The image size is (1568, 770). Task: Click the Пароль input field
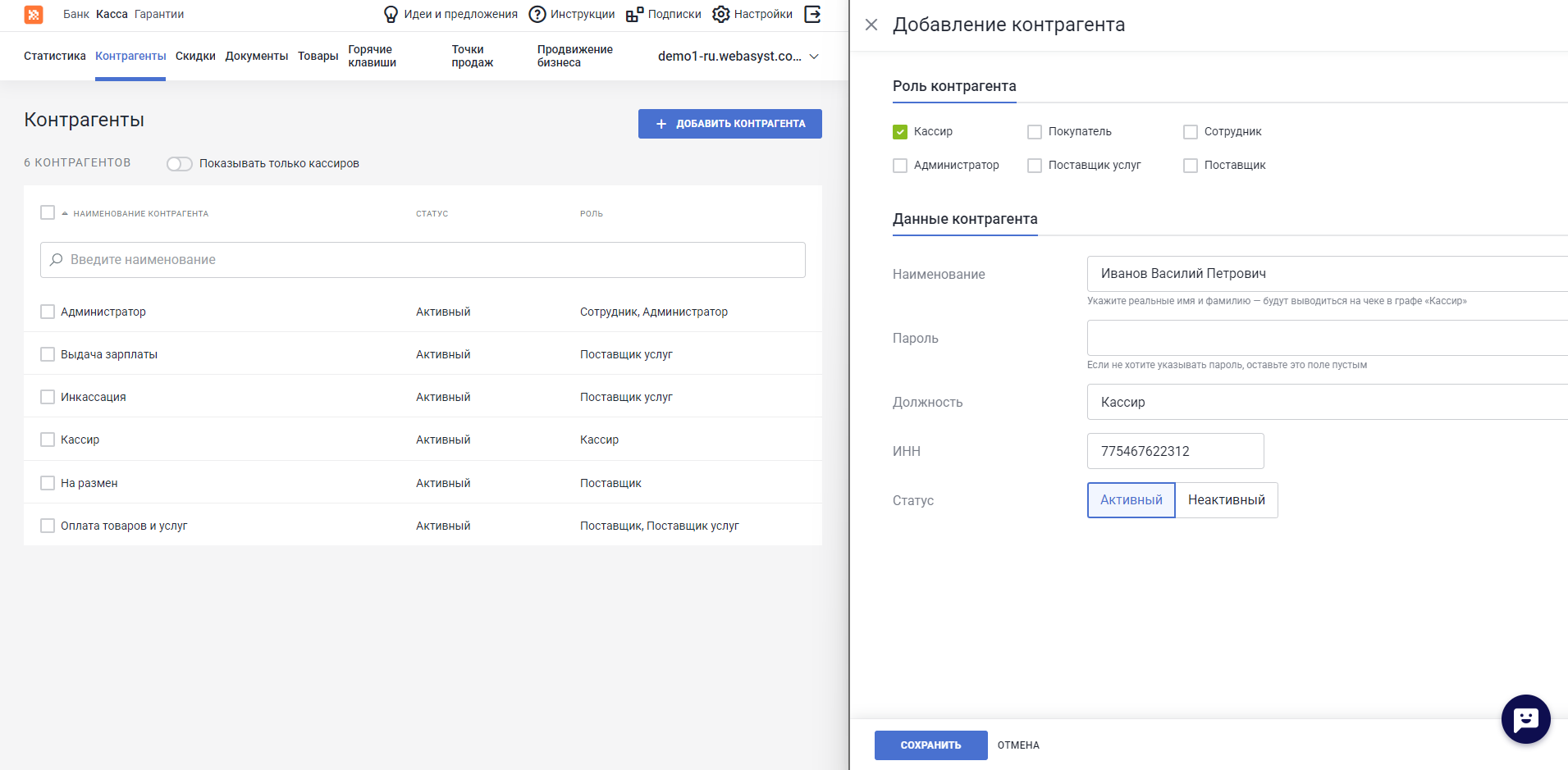1327,338
